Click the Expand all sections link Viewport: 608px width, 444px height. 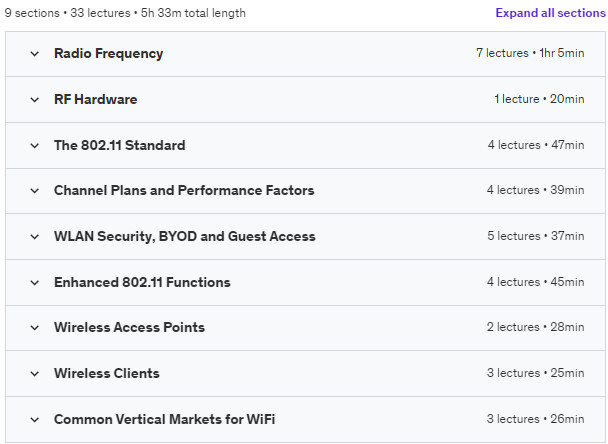pyautogui.click(x=550, y=13)
